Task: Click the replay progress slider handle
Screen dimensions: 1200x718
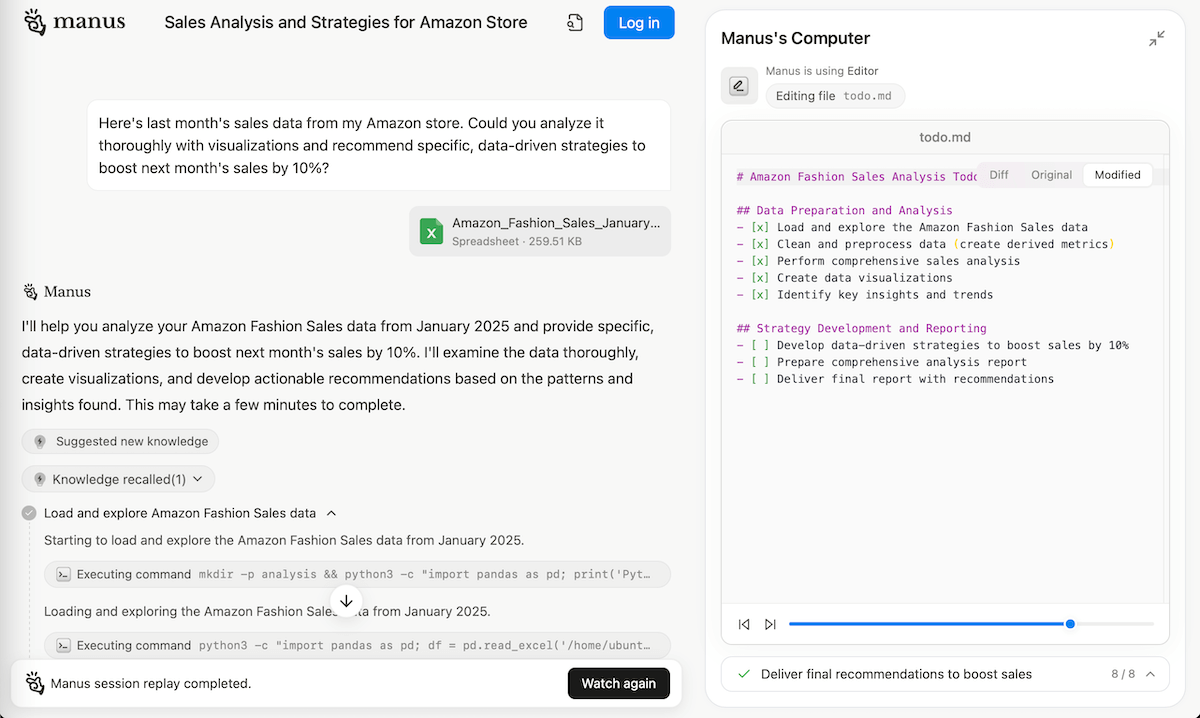Action: click(x=1070, y=624)
